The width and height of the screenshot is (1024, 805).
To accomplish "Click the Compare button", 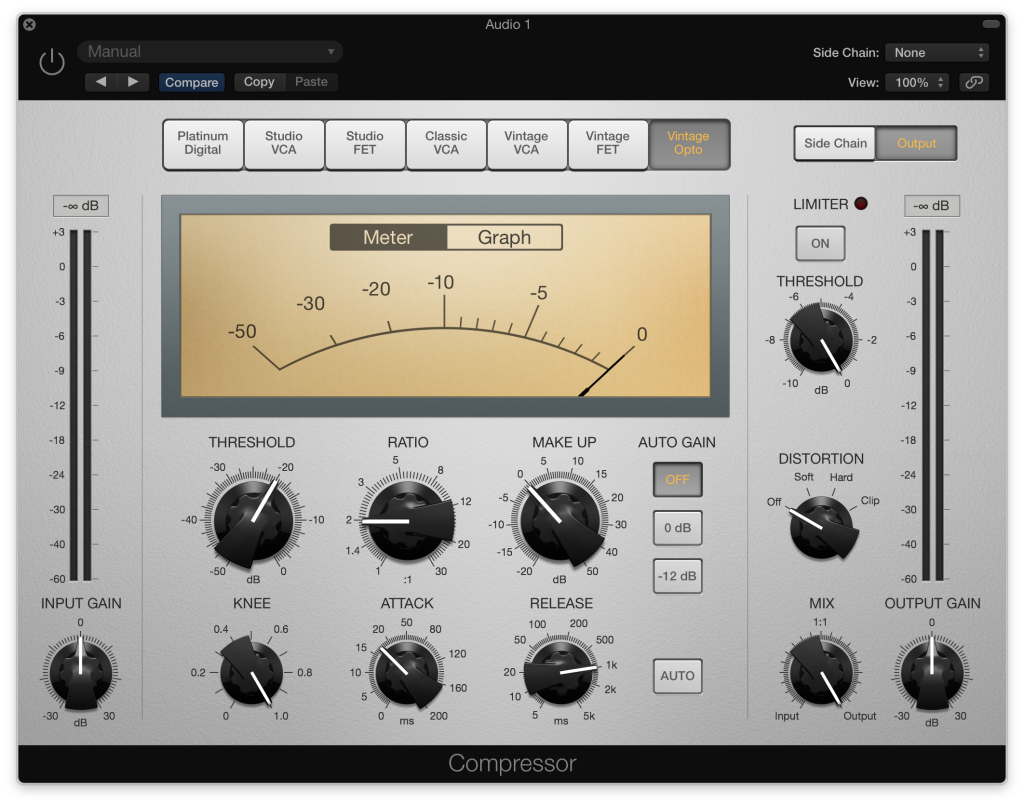I will pos(192,82).
